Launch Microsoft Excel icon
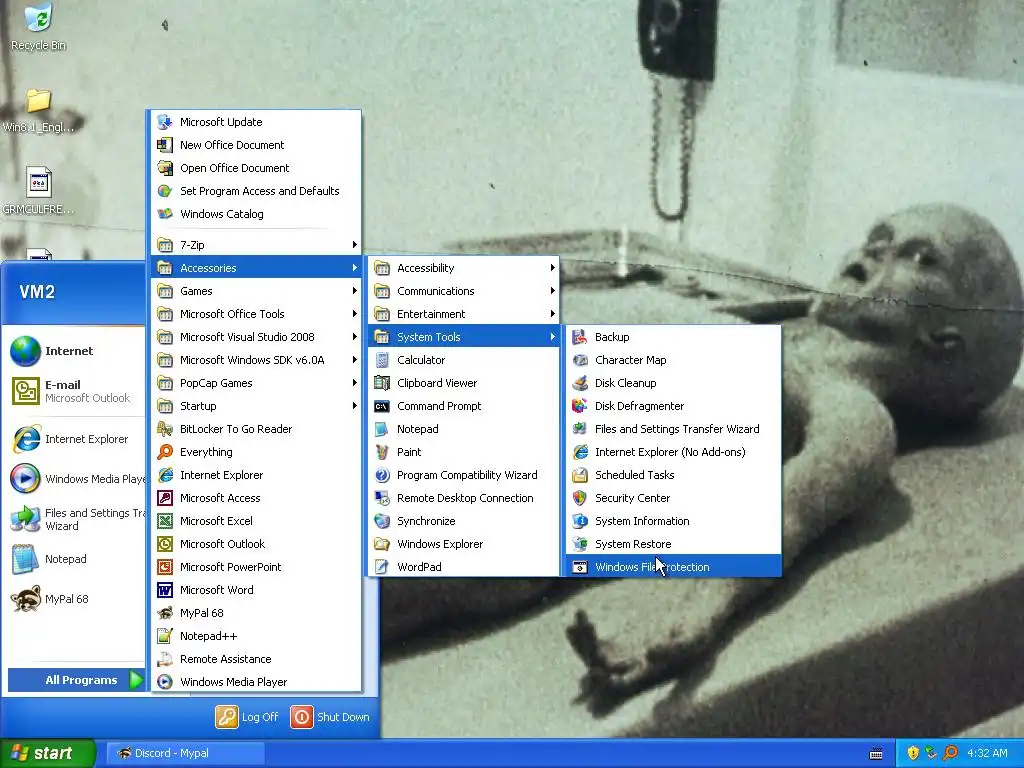Screen dimensions: 1024x768 165,520
